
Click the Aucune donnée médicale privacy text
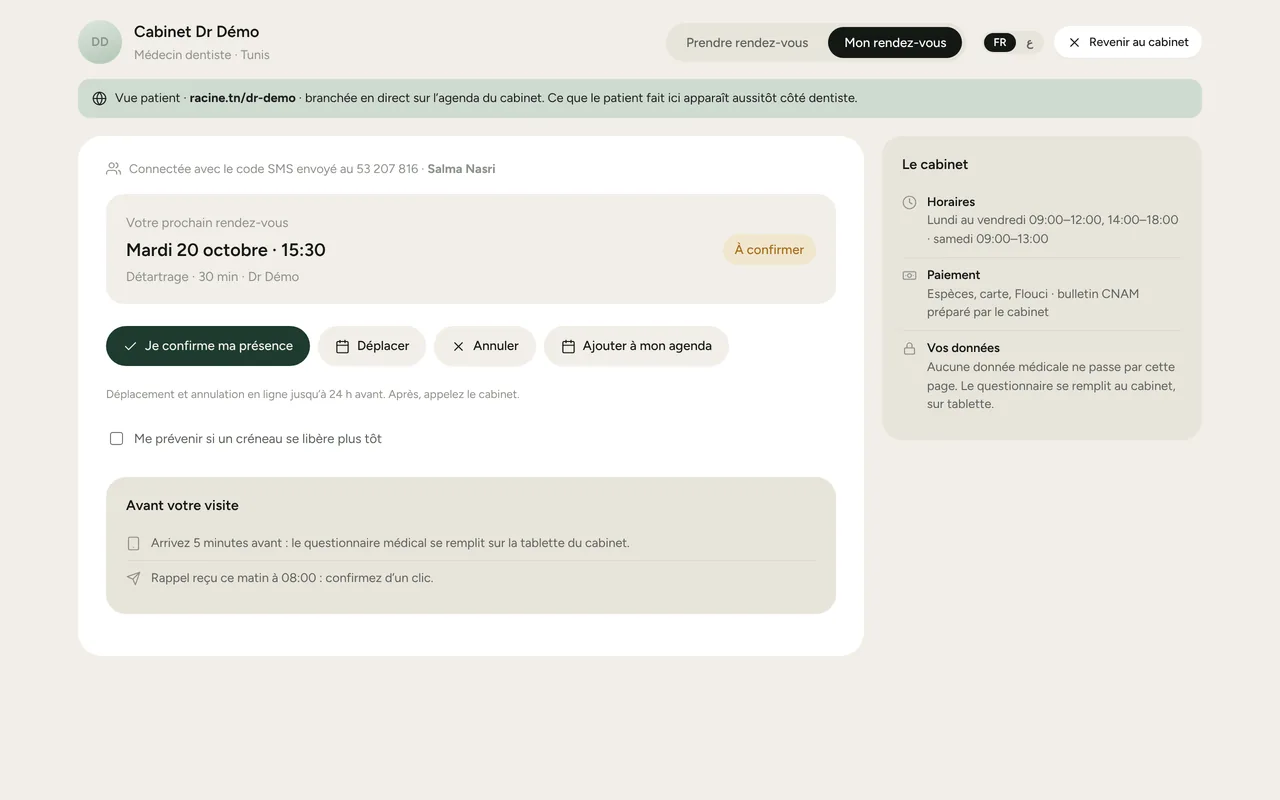[x=1051, y=386]
